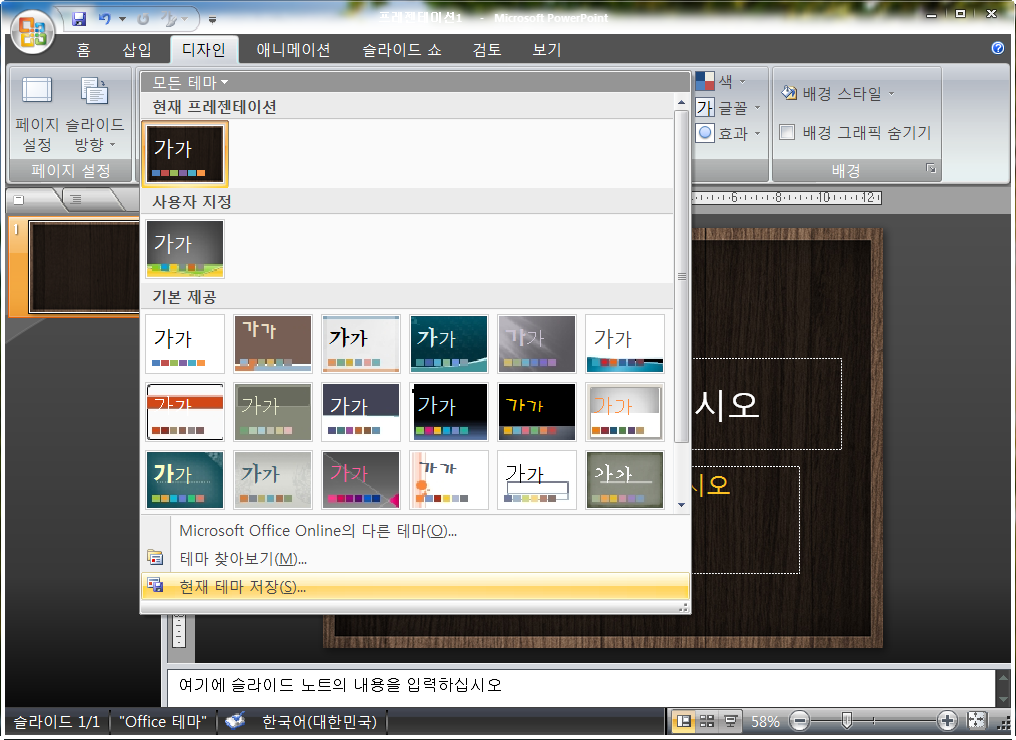The height and width of the screenshot is (740, 1016).
Task: Open the 효과 theme effects dropdown
Action: (x=728, y=133)
